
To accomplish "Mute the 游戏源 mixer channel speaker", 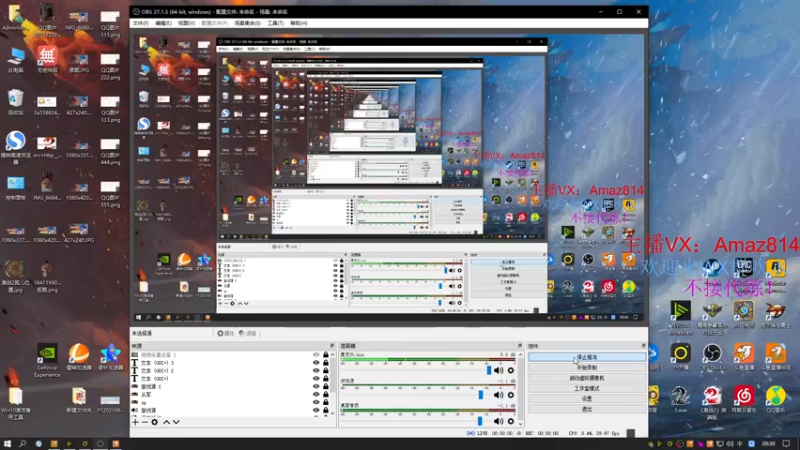I will click(x=498, y=395).
